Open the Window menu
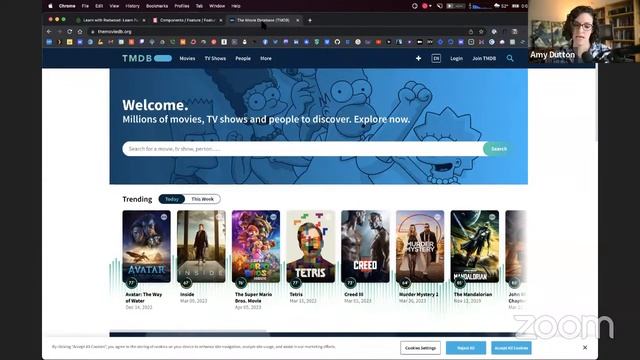 point(217,6)
